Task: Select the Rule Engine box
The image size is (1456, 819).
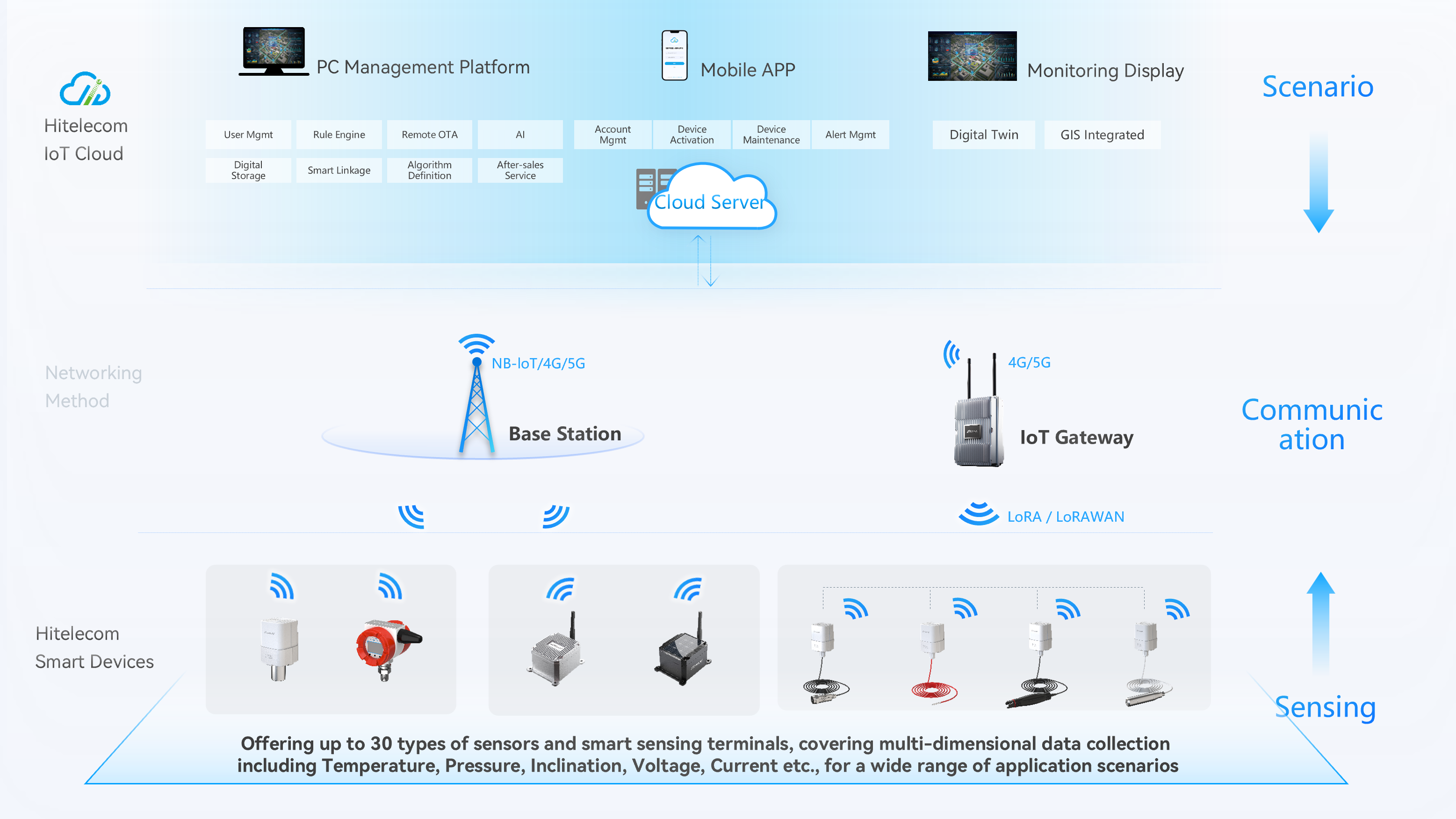Action: click(x=339, y=135)
